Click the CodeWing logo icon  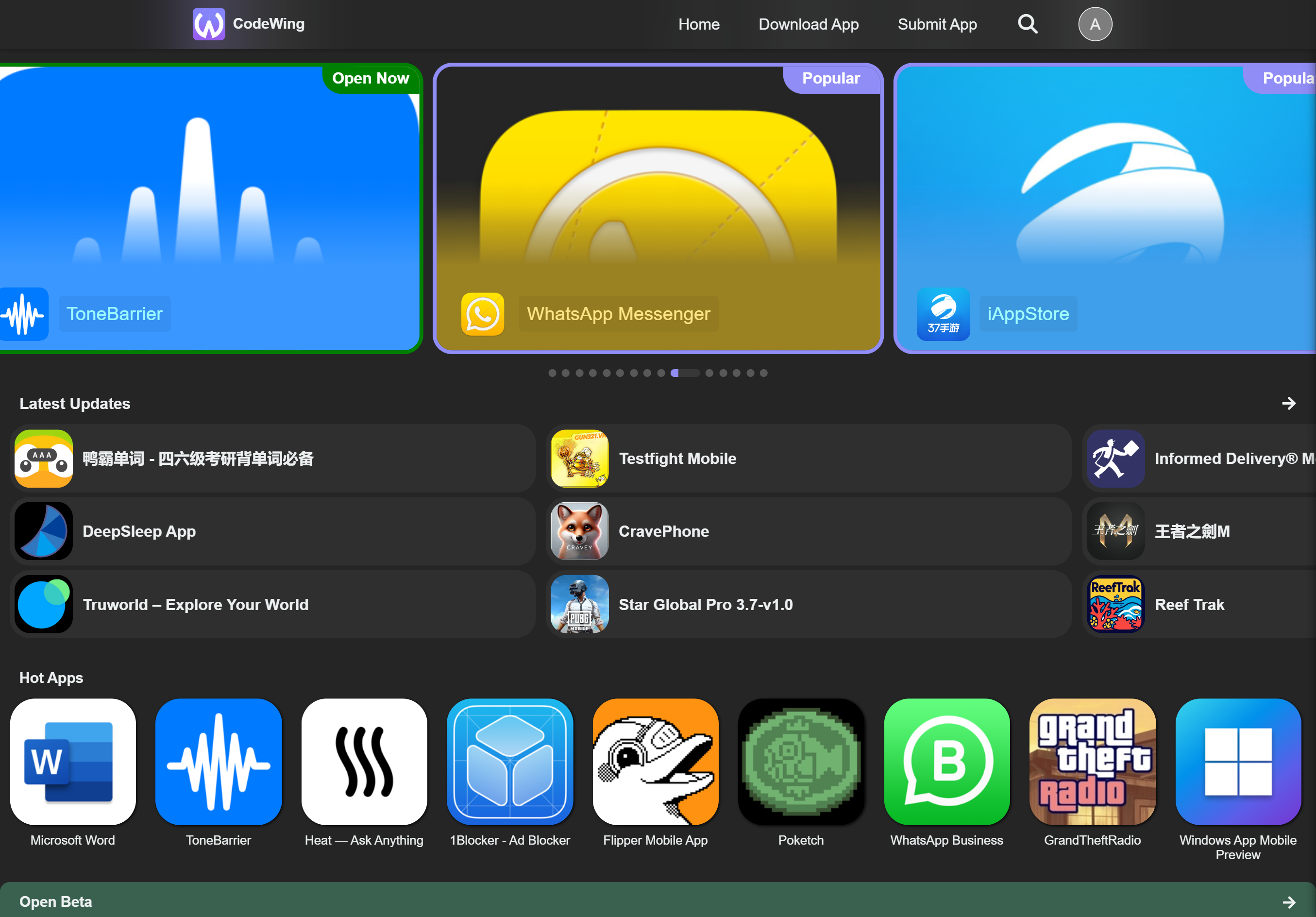coord(209,24)
